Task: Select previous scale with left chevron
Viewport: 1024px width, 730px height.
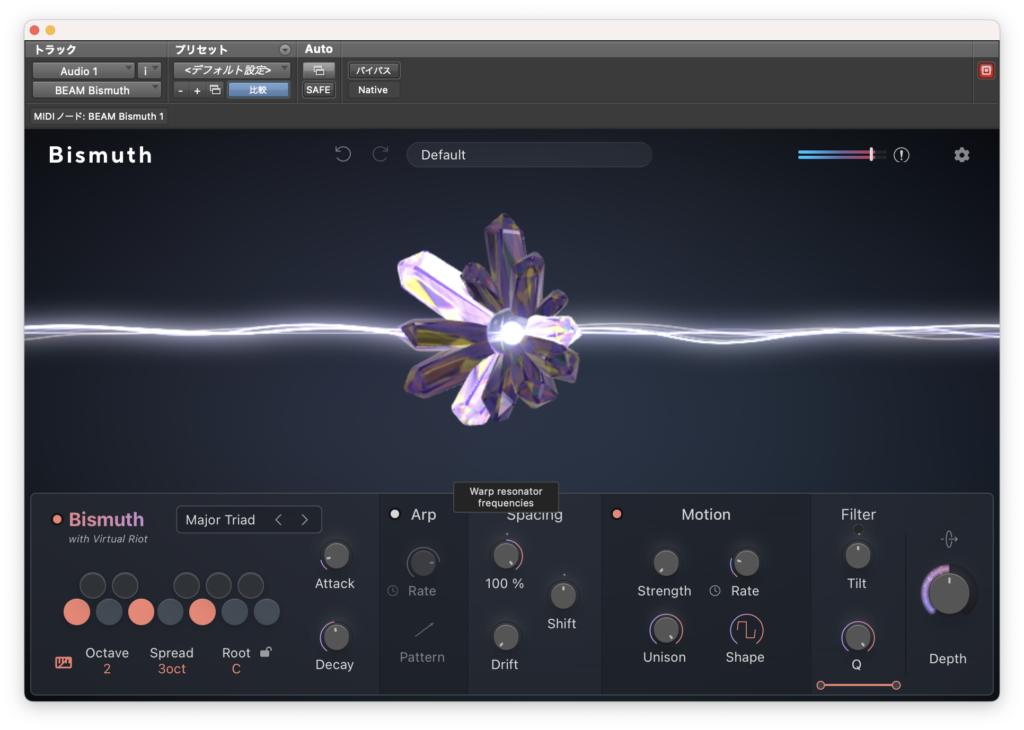Action: [x=279, y=520]
